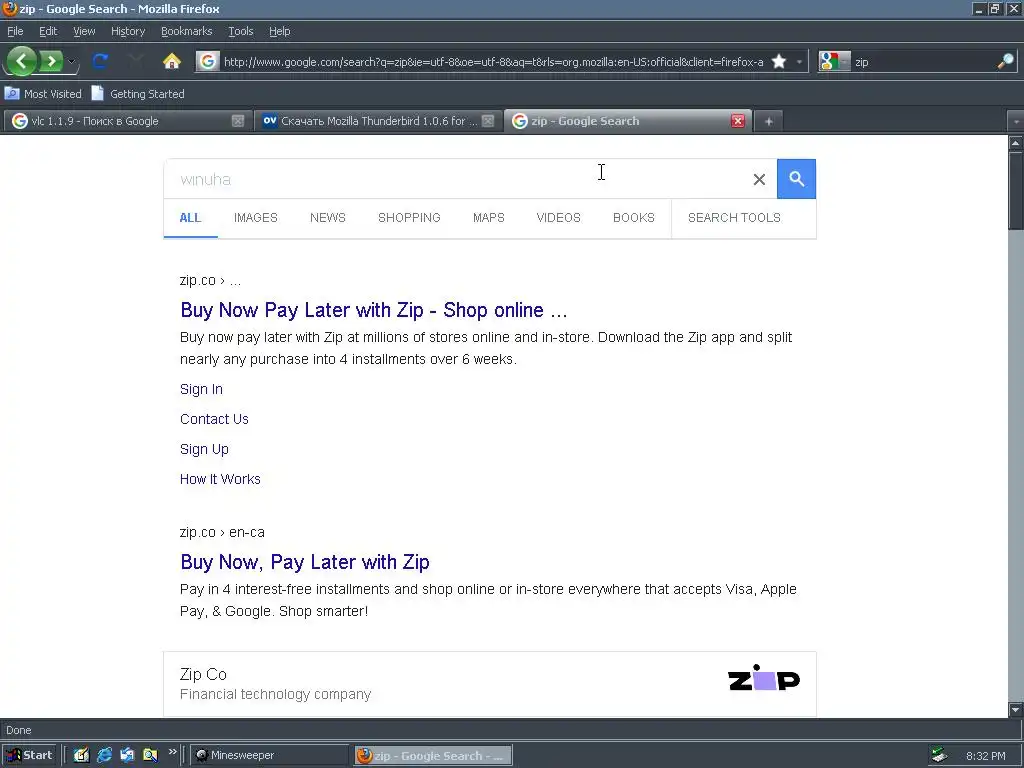Reload the page with the blue refresh icon
Screen dimensions: 1024x768
(100, 61)
